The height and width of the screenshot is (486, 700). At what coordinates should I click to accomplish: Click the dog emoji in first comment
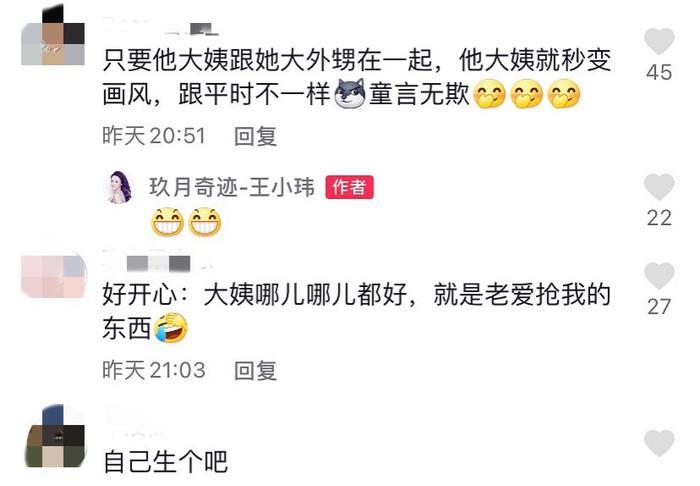[350, 93]
